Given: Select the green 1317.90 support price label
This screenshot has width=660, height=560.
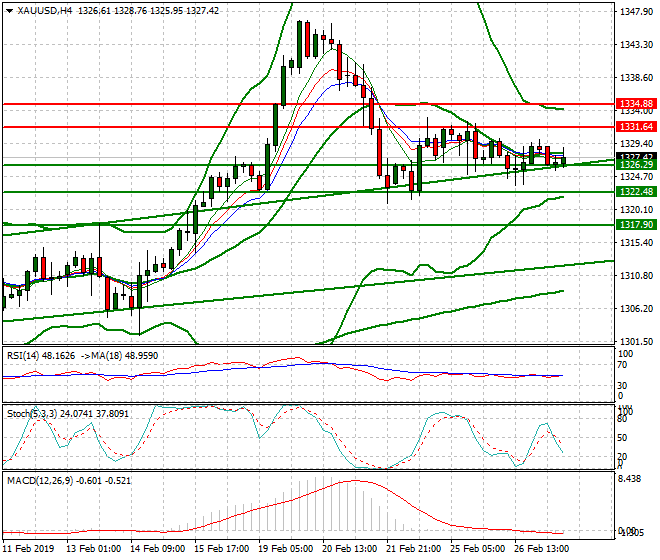Looking at the screenshot, I should [x=636, y=225].
